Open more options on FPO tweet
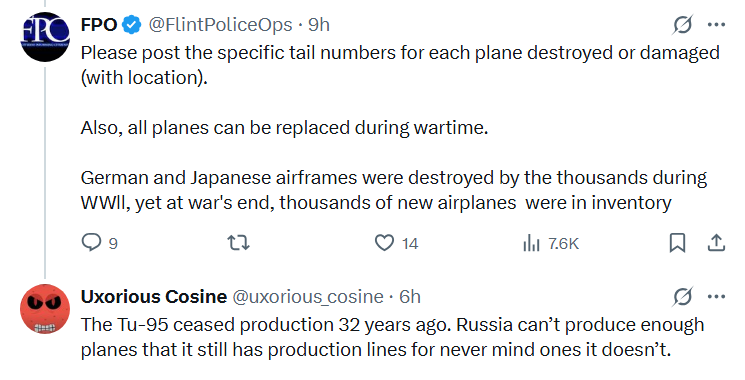Image resolution: width=745 pixels, height=380 pixels. (x=716, y=25)
